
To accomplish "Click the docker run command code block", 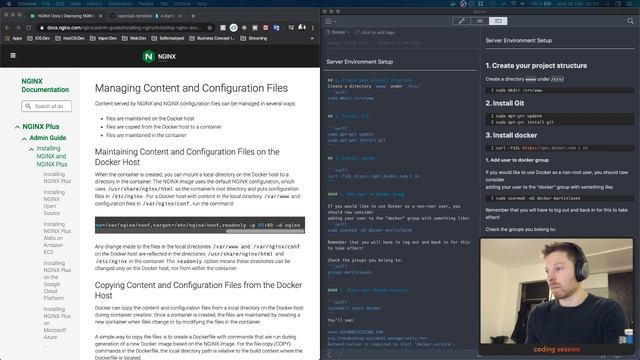I will (200, 225).
